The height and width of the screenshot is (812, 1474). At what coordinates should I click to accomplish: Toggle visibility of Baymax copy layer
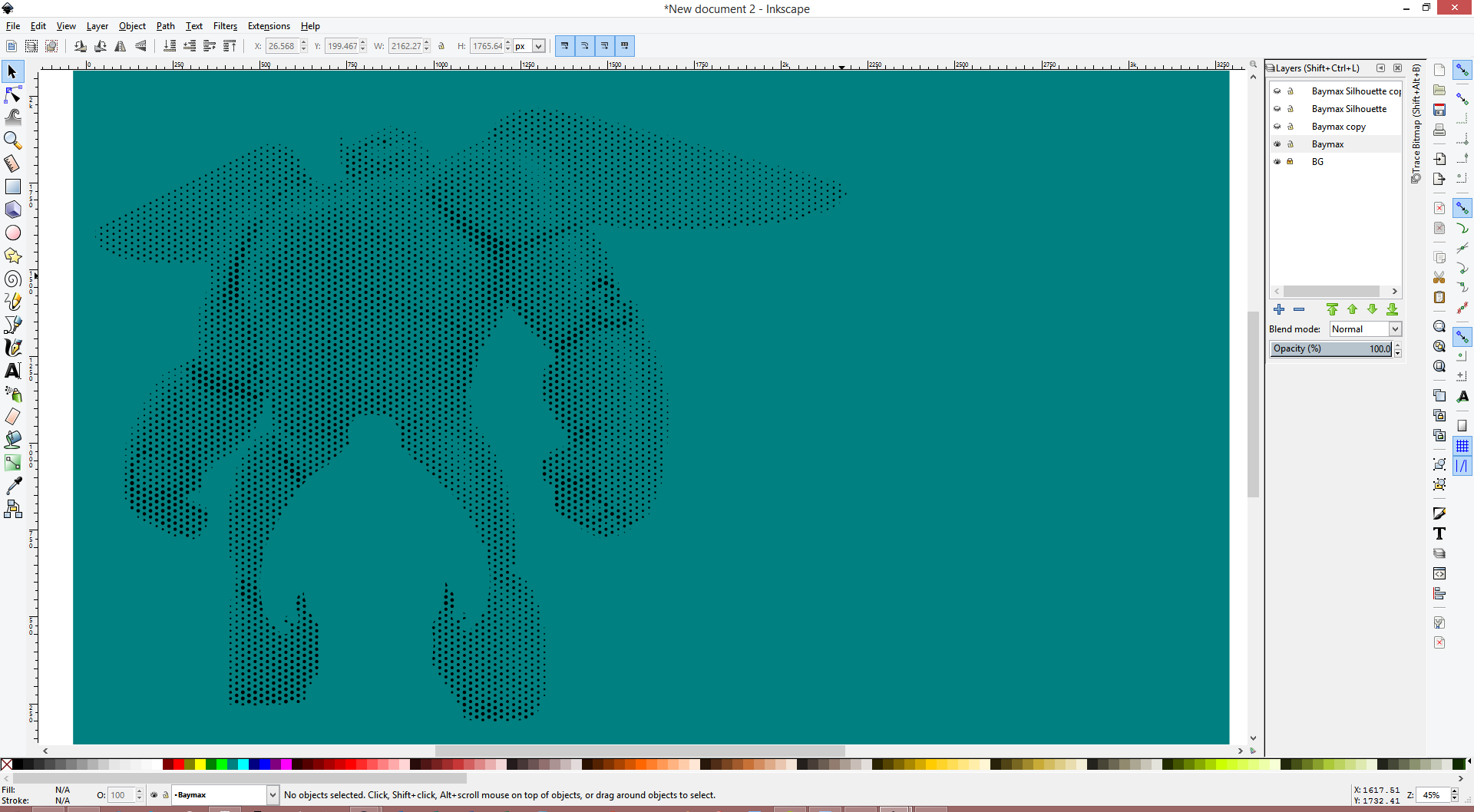click(1277, 127)
